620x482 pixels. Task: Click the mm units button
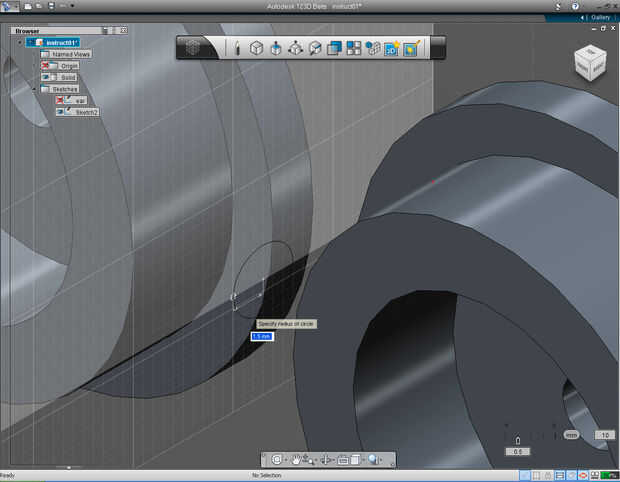[571, 435]
